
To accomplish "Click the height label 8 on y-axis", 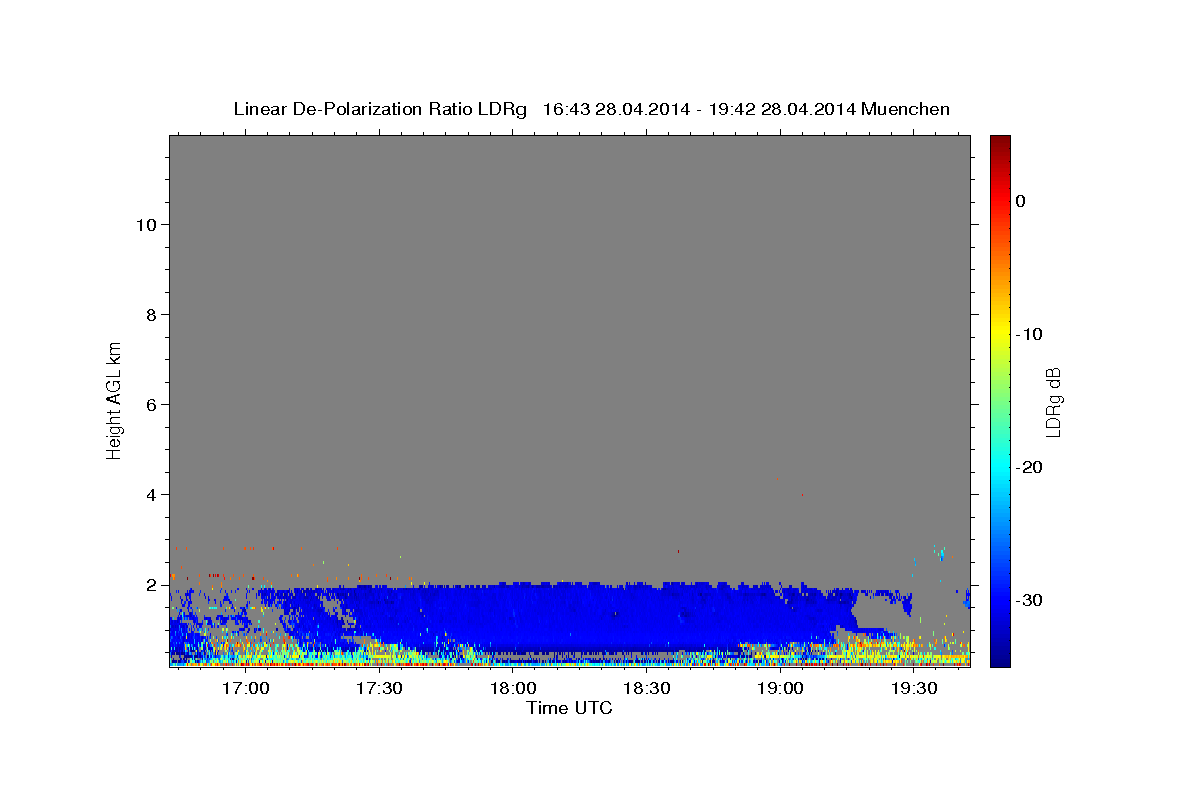I will coord(151,315).
